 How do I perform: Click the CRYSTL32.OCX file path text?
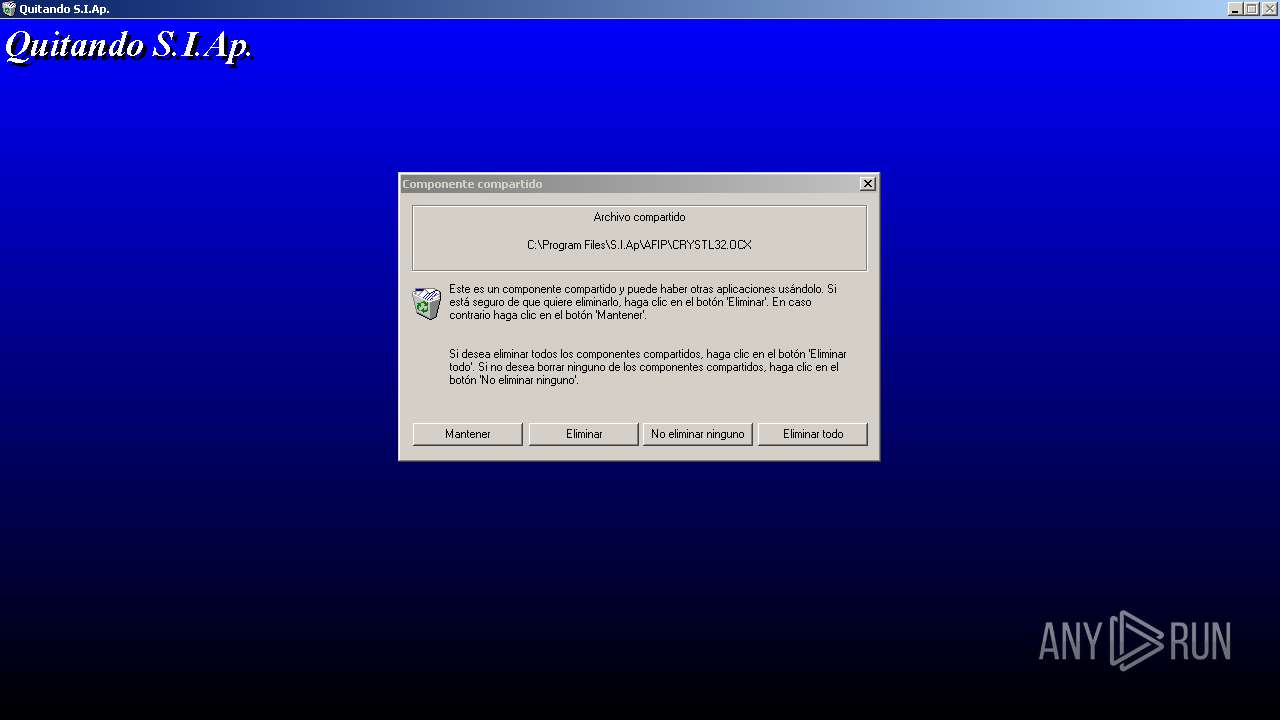click(639, 245)
